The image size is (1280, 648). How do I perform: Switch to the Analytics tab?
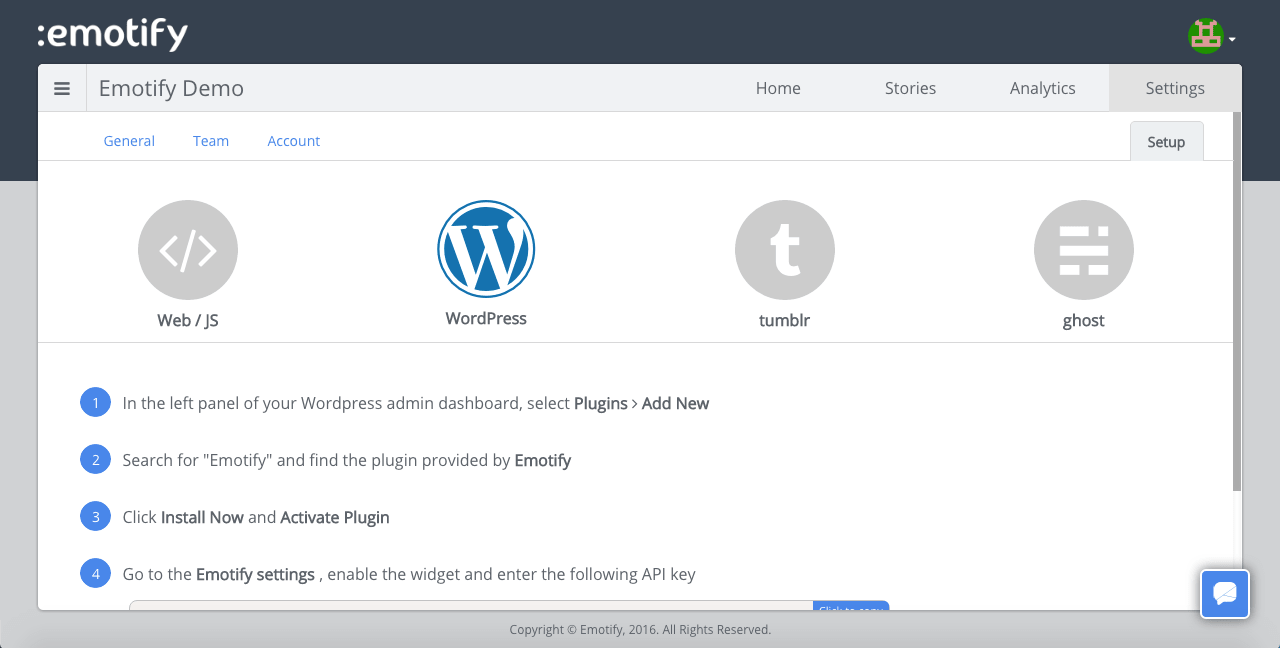tap(1043, 88)
